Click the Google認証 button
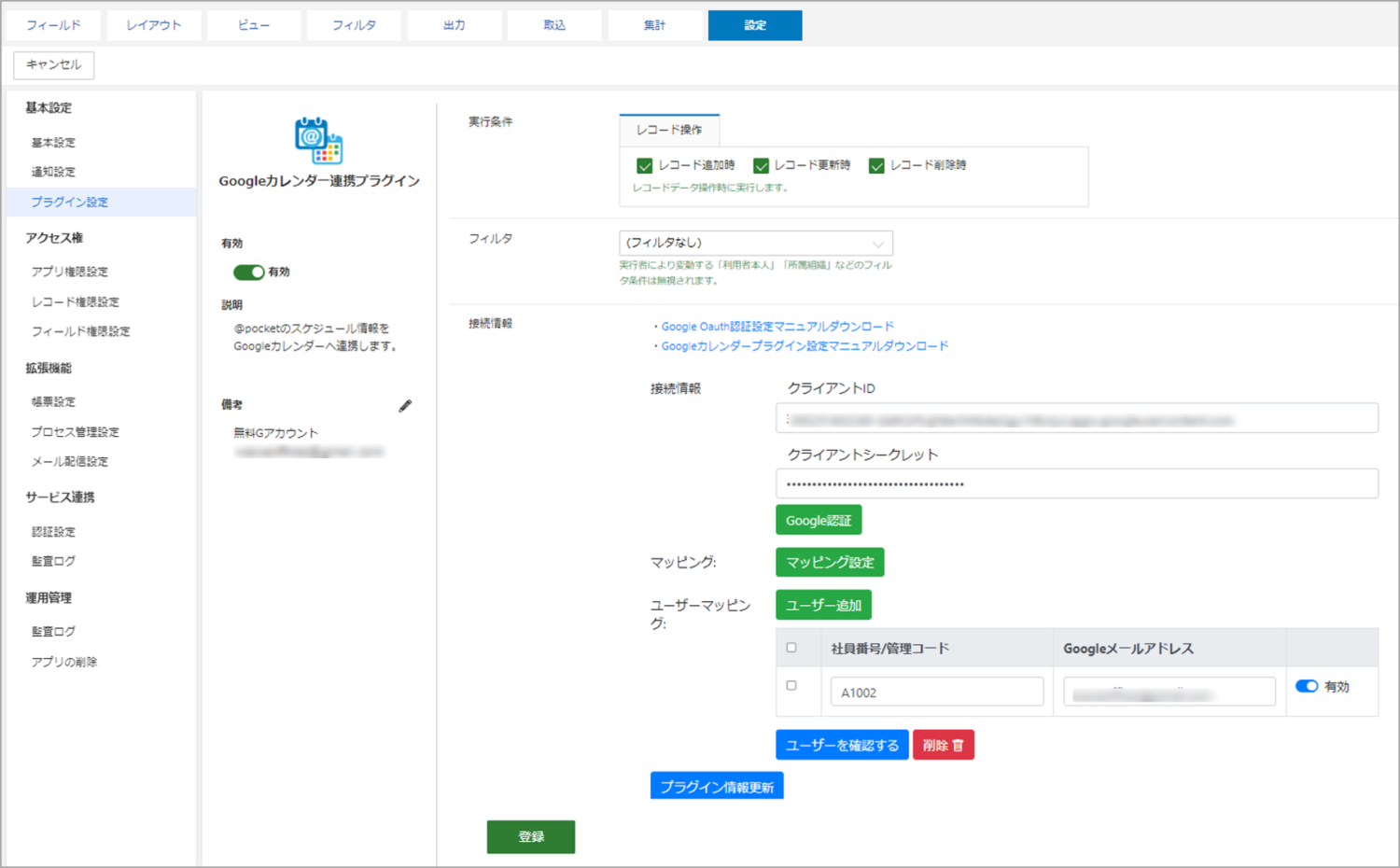 [x=819, y=520]
